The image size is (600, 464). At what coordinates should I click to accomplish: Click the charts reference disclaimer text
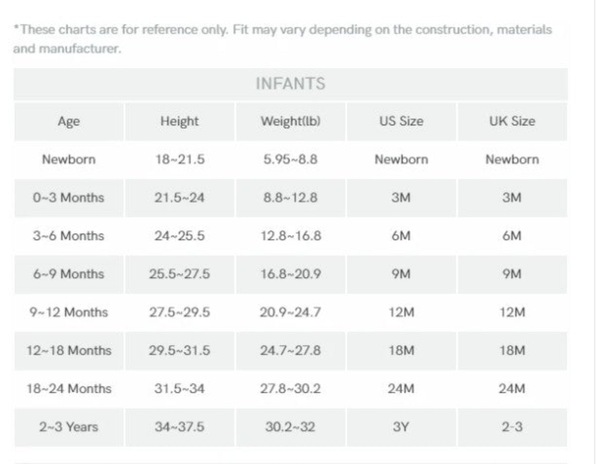[282, 39]
